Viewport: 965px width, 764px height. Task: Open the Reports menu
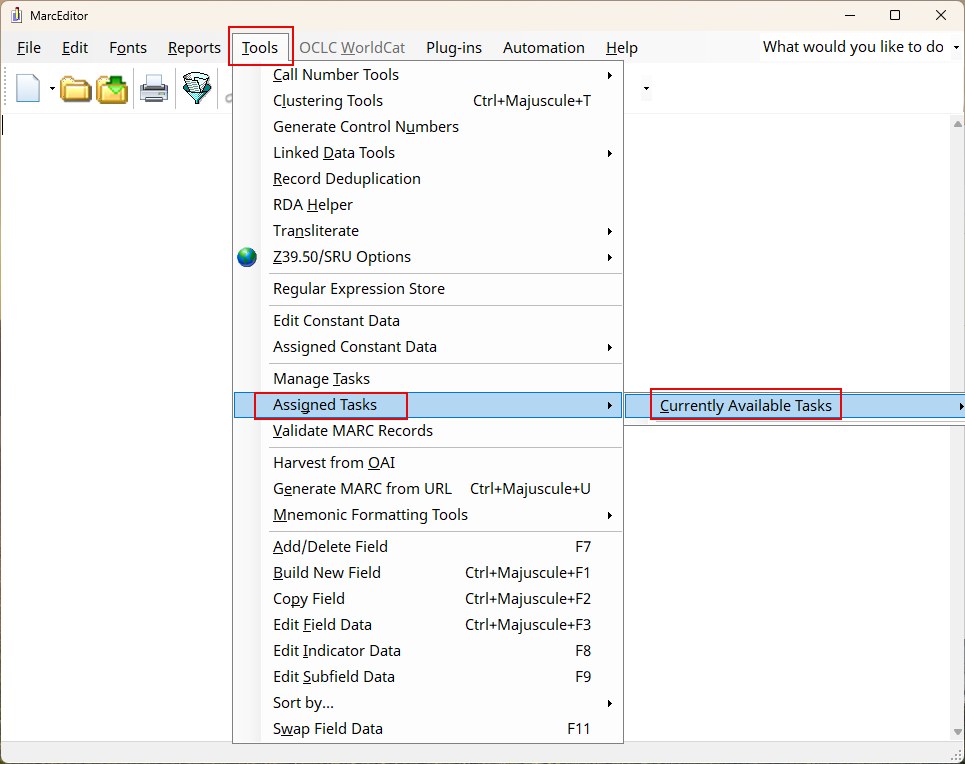[194, 48]
